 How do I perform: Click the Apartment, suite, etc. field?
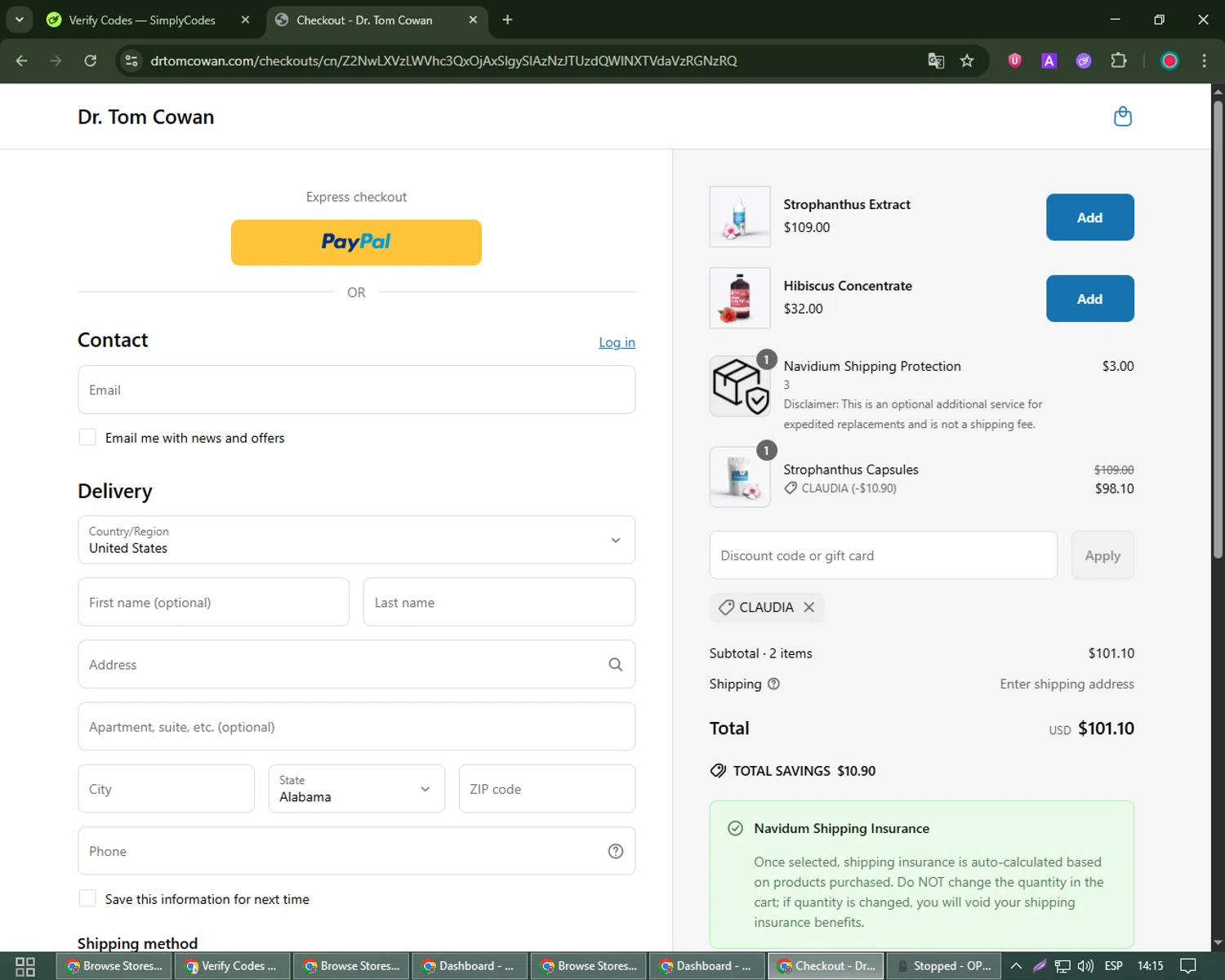(356, 727)
